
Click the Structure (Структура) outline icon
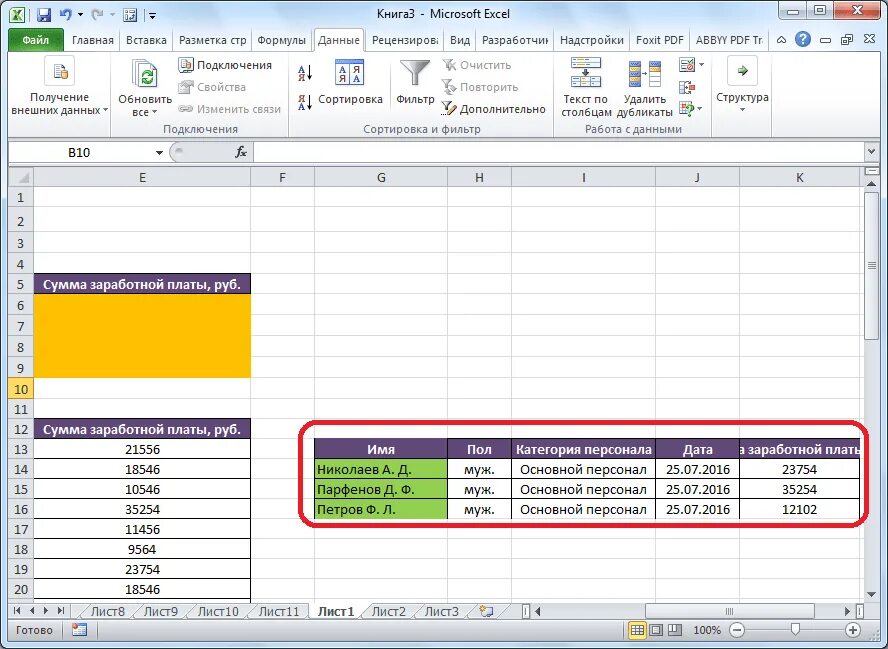[x=742, y=71]
